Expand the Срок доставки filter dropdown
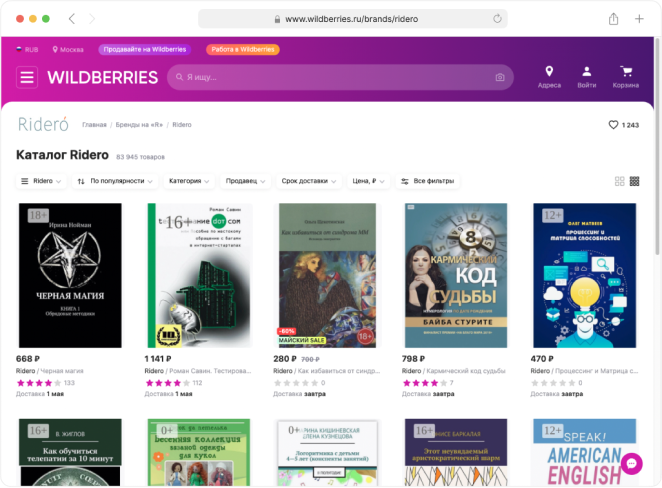This screenshot has height=488, width=662. (309, 181)
